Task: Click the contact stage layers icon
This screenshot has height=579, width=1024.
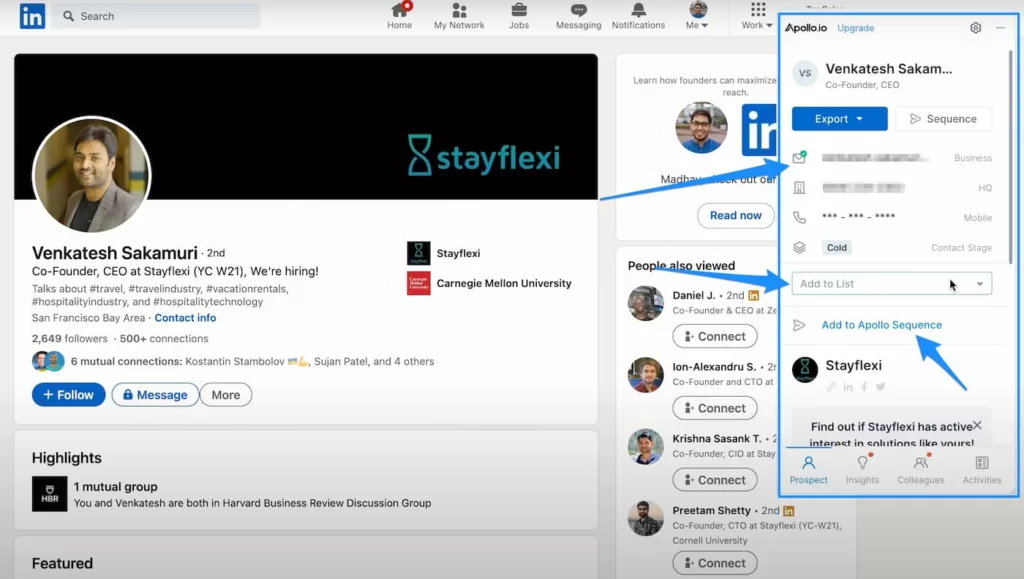Action: 799,247
